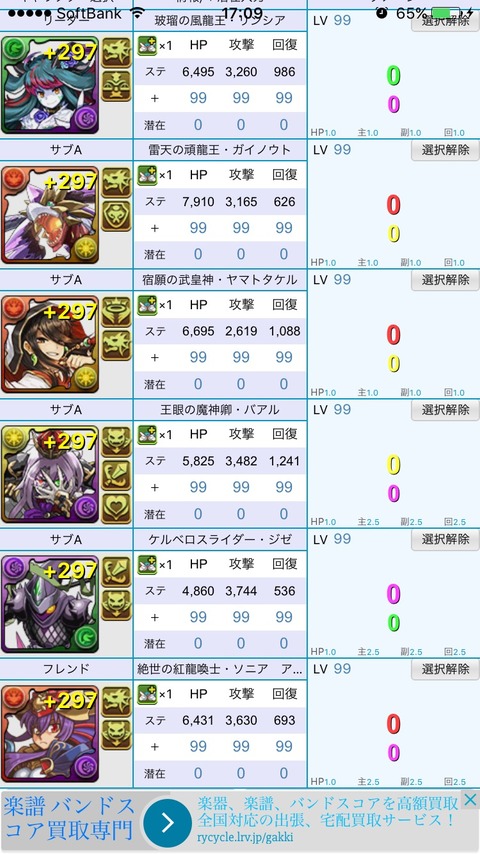This screenshot has height=854, width=480.
Task: Change the LV 99 value for ヤマトタケル
Action: [342, 280]
